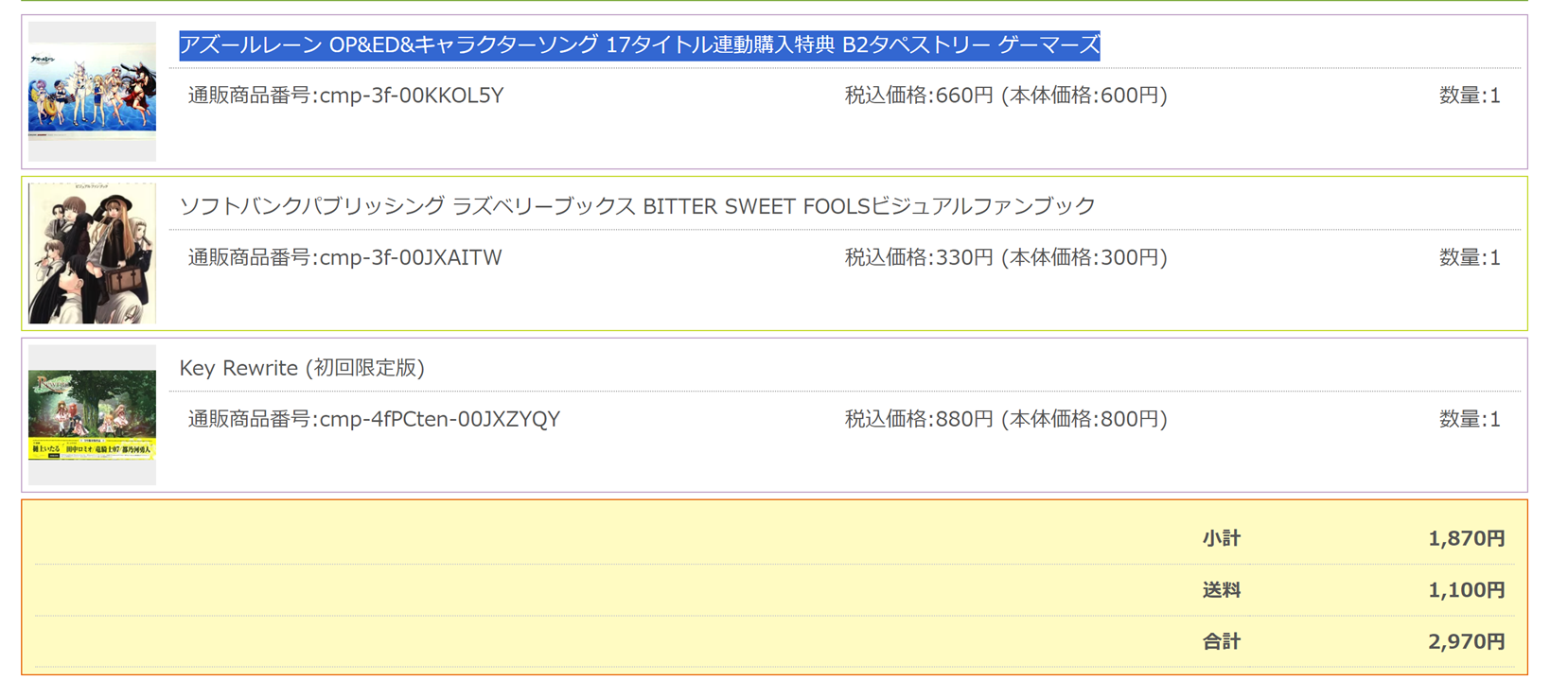Screen dimensions: 1568x698
Task: Open the Key Rewrite (初回限定版) title
Action: pos(302,368)
